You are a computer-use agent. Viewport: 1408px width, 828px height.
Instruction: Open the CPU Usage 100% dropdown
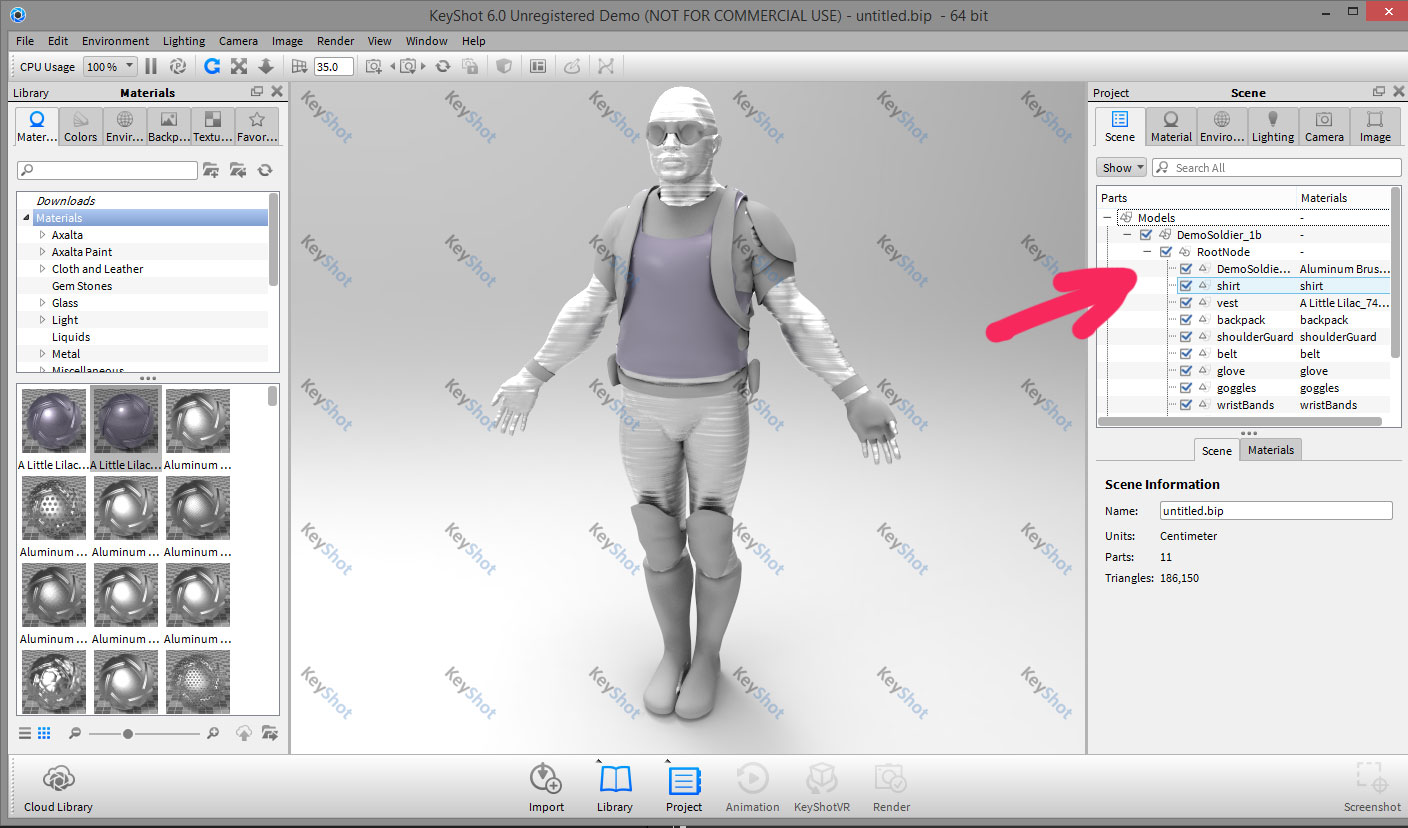point(110,67)
